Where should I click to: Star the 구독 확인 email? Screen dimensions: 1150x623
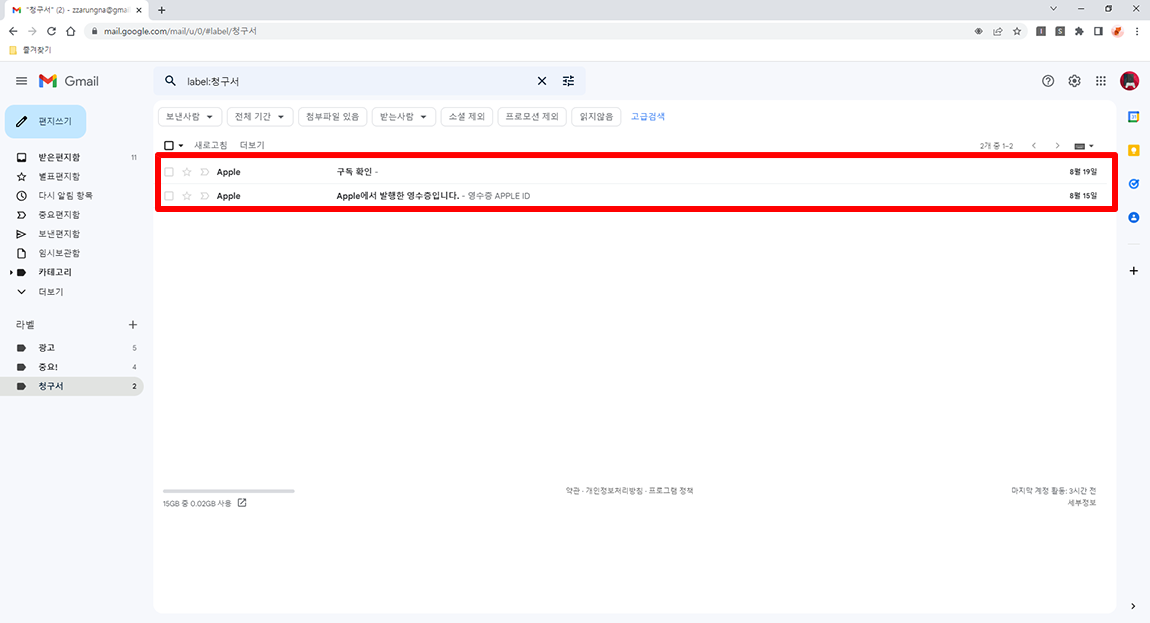tap(186, 172)
